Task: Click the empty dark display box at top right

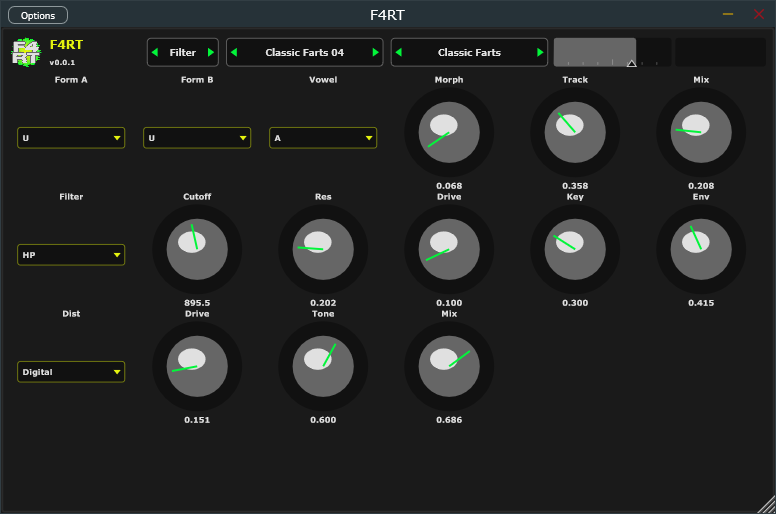Action: 721,52
